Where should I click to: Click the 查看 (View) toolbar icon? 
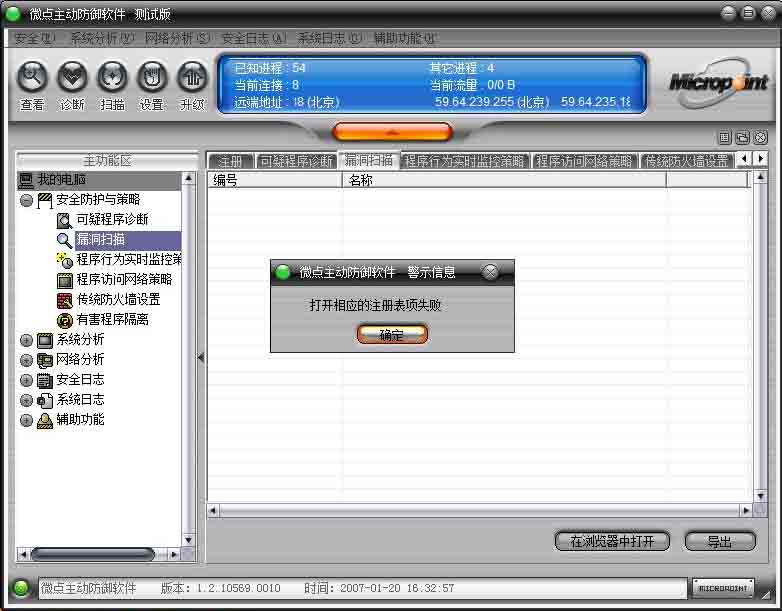point(32,77)
